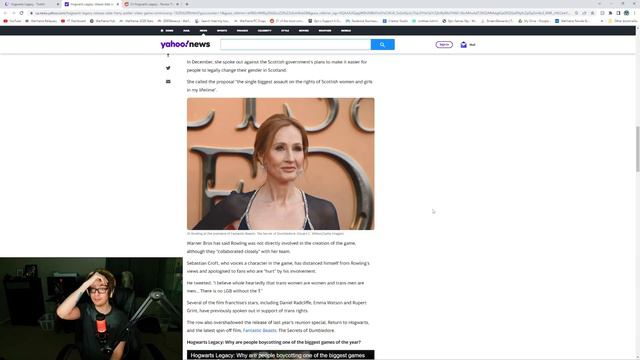
Task: Click the Sign in button
Action: 444,44
